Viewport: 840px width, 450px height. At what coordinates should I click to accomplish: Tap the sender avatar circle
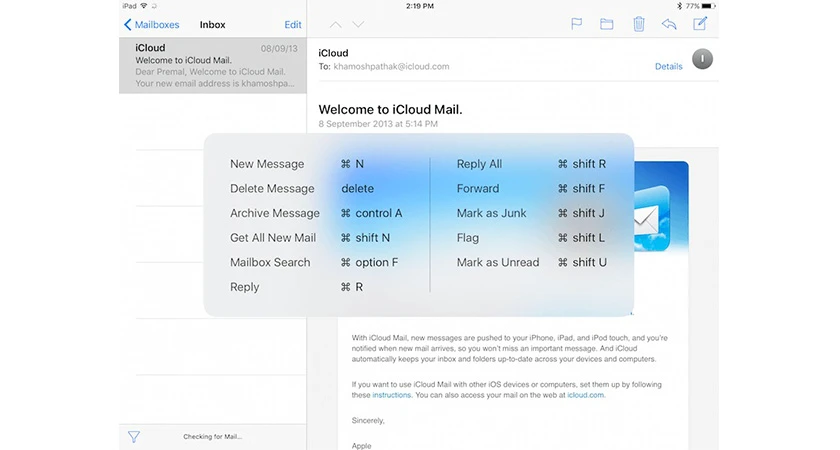702,59
